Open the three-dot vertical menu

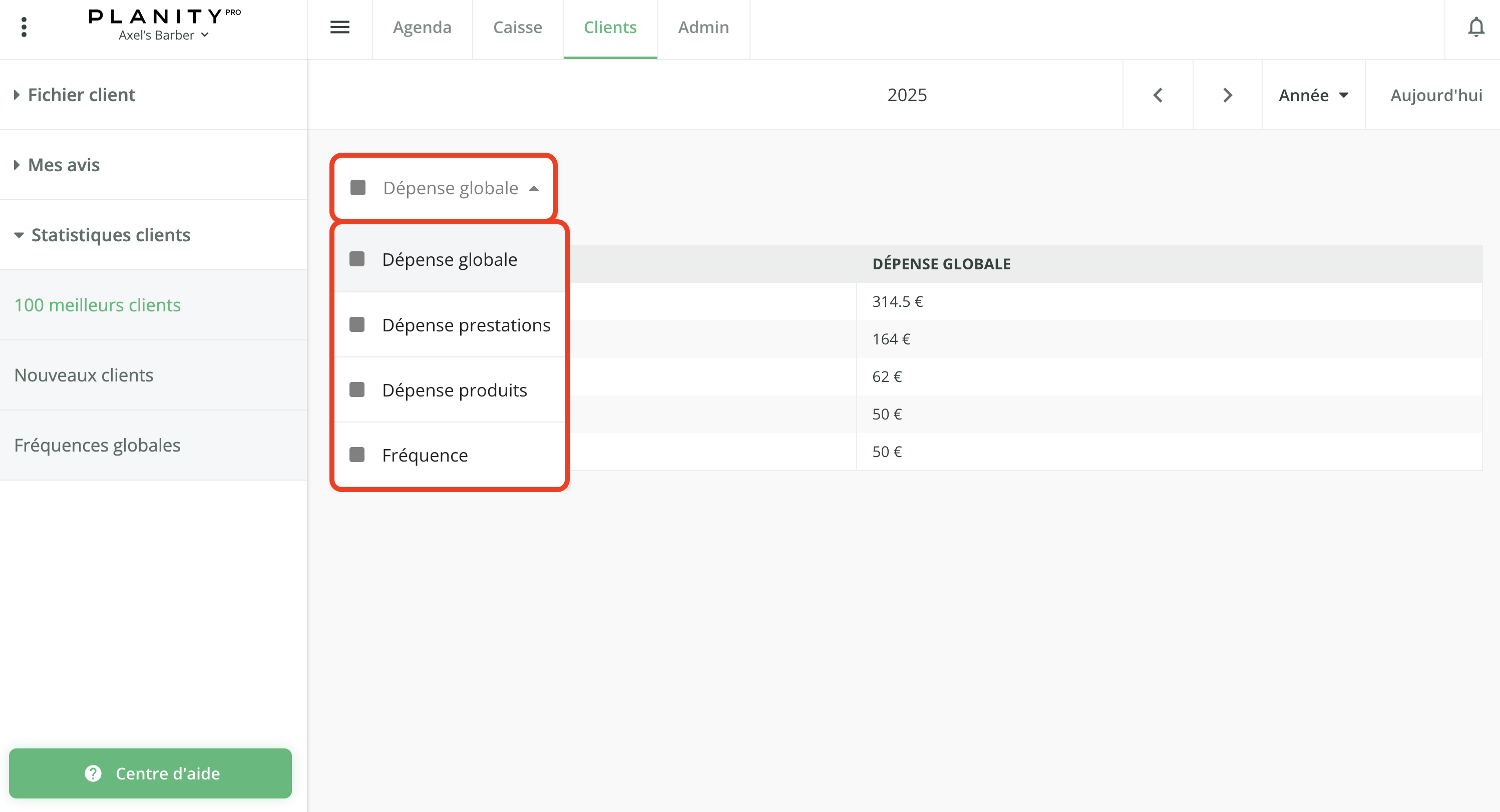coord(24,27)
